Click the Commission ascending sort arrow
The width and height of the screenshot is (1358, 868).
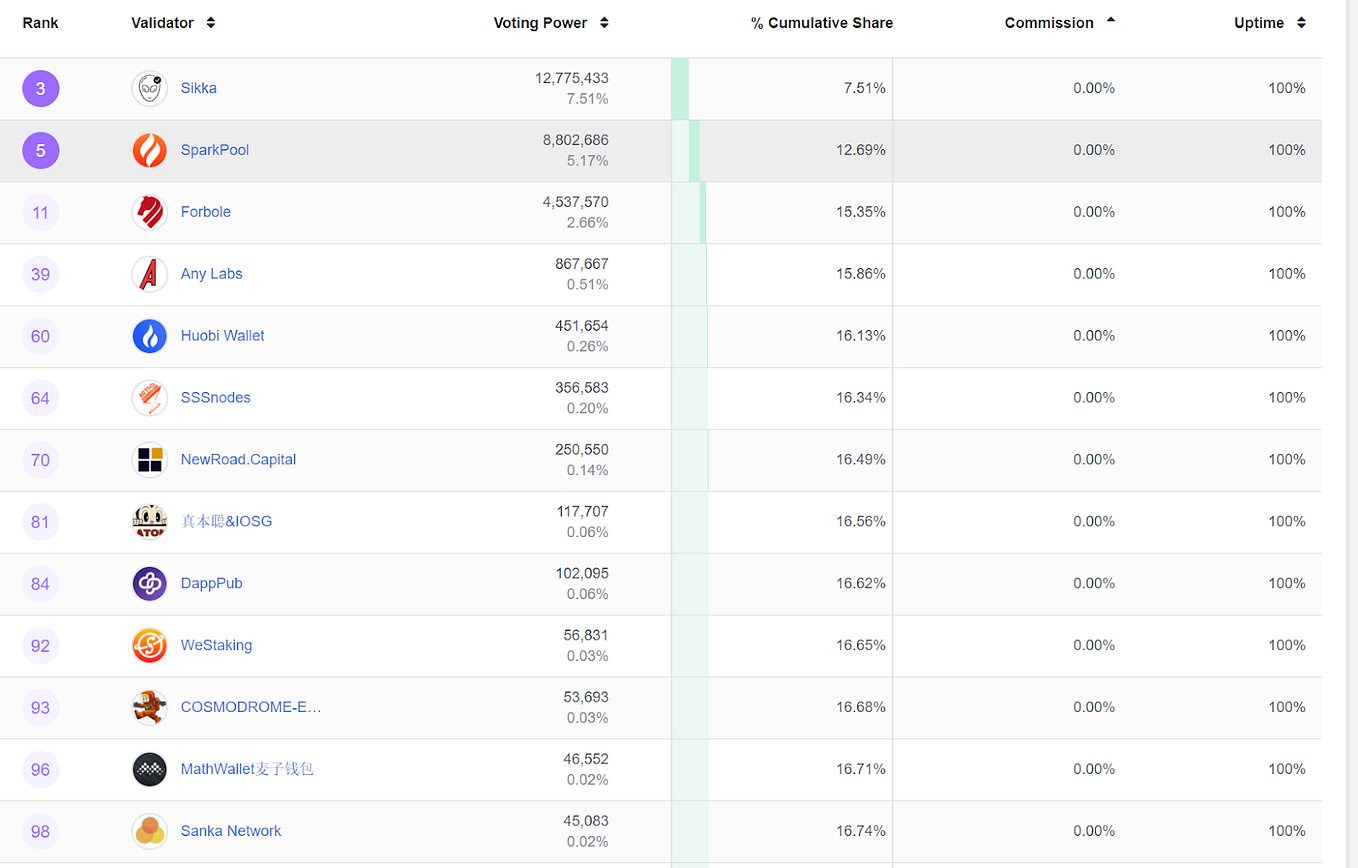pos(1110,22)
